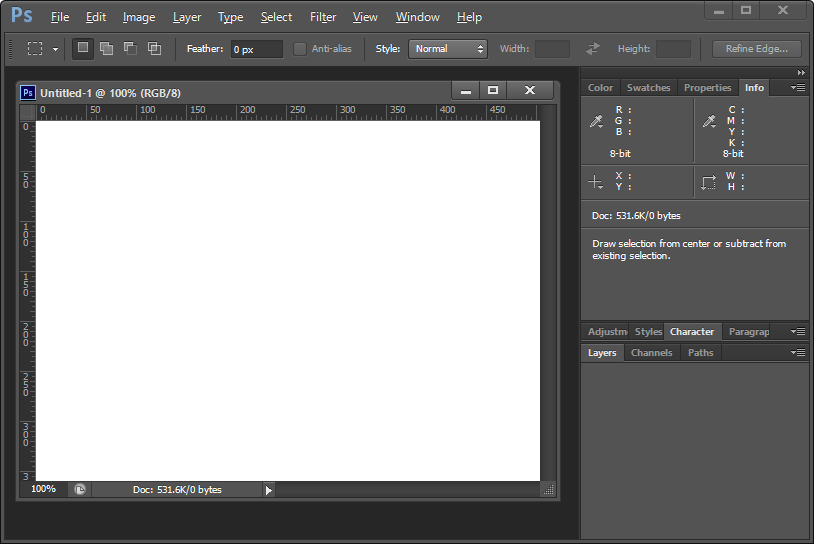Click the Doc: 531.6K/0 bytes status text

coord(177,489)
